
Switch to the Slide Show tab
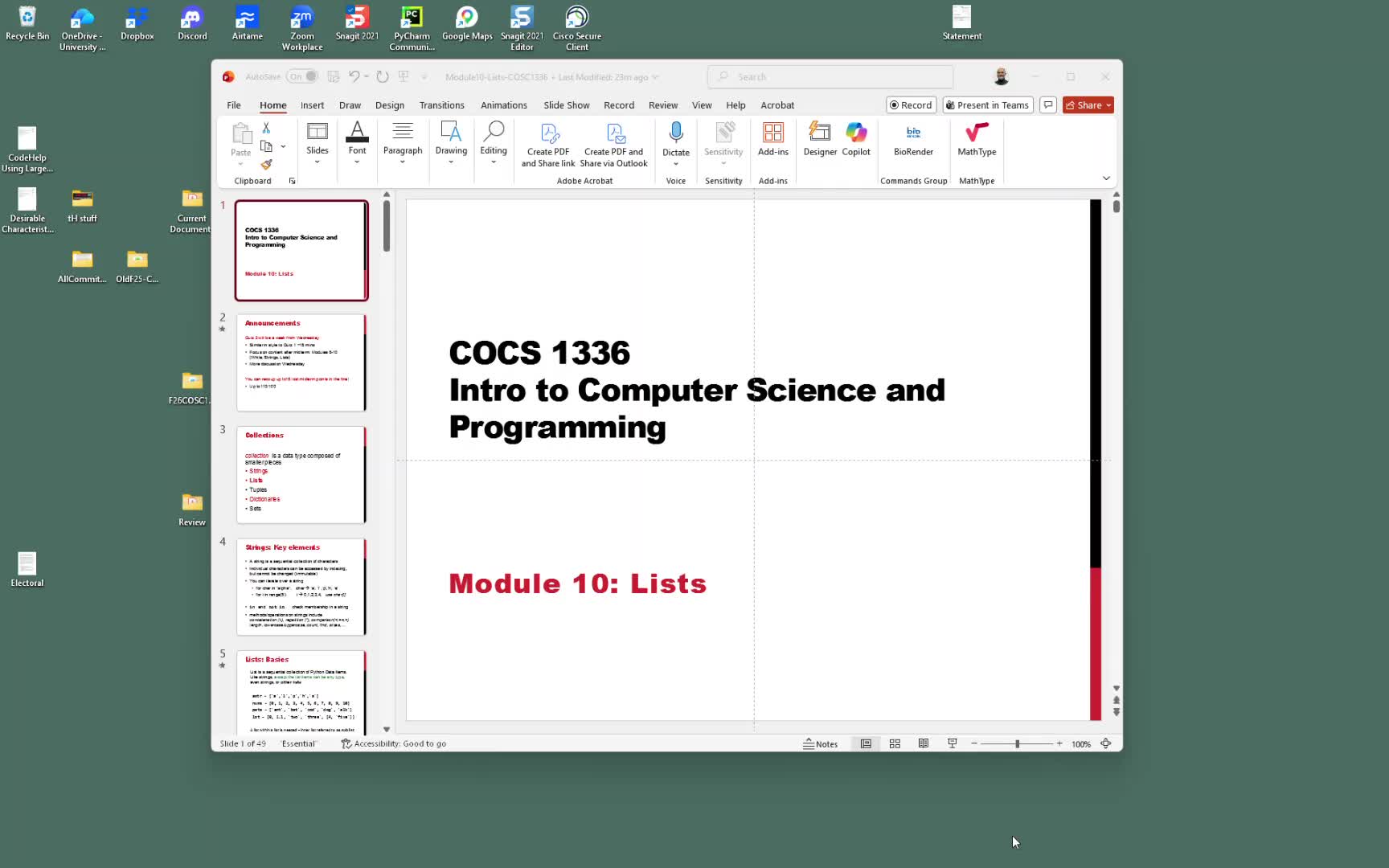566,105
